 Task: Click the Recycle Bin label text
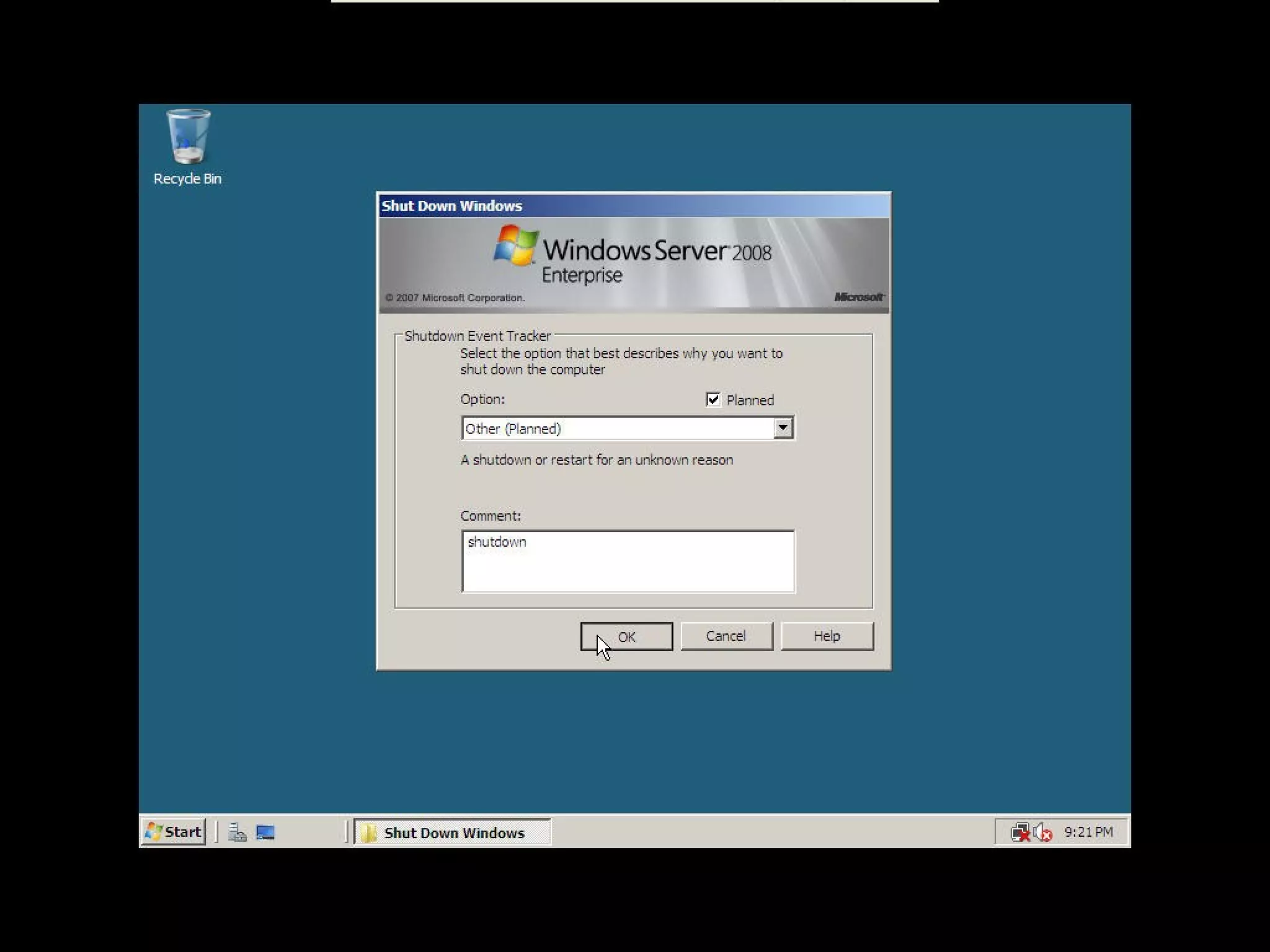(187, 179)
